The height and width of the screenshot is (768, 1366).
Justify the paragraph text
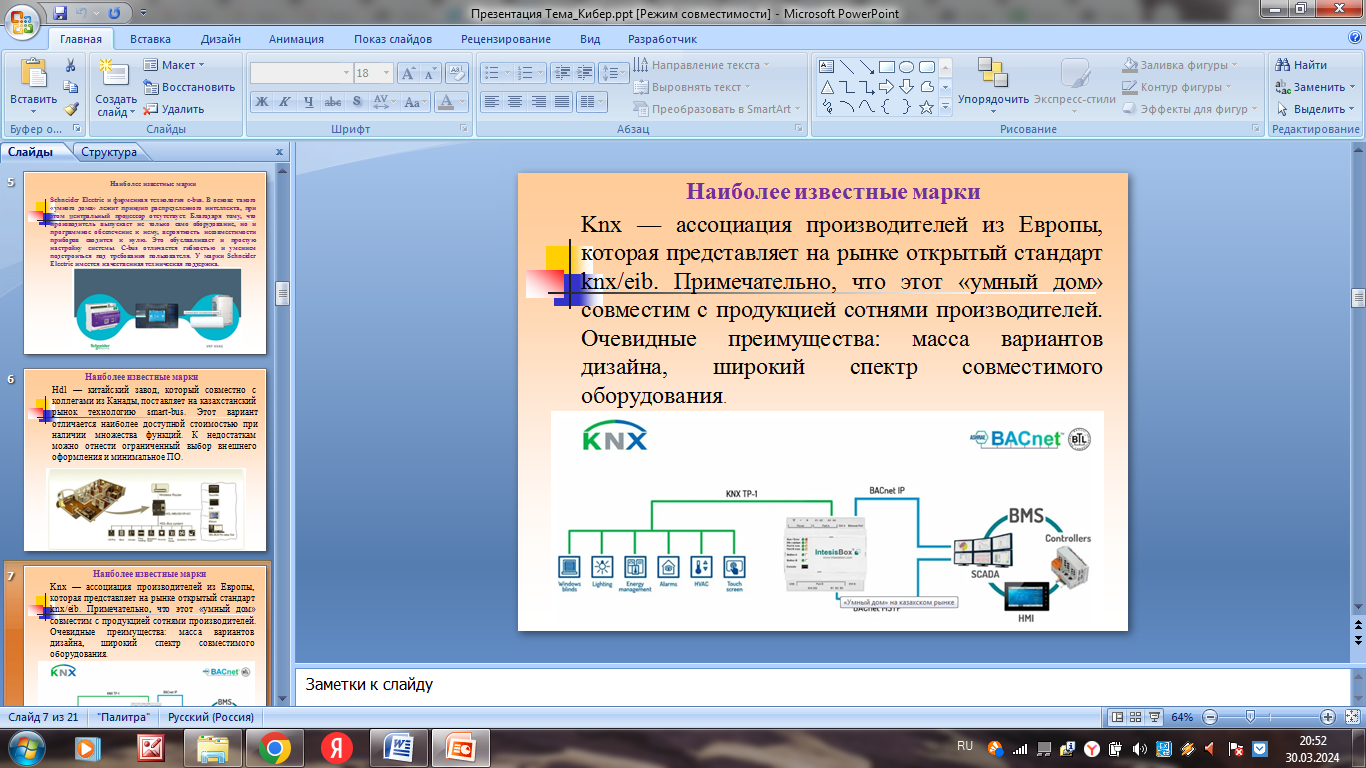tap(561, 101)
